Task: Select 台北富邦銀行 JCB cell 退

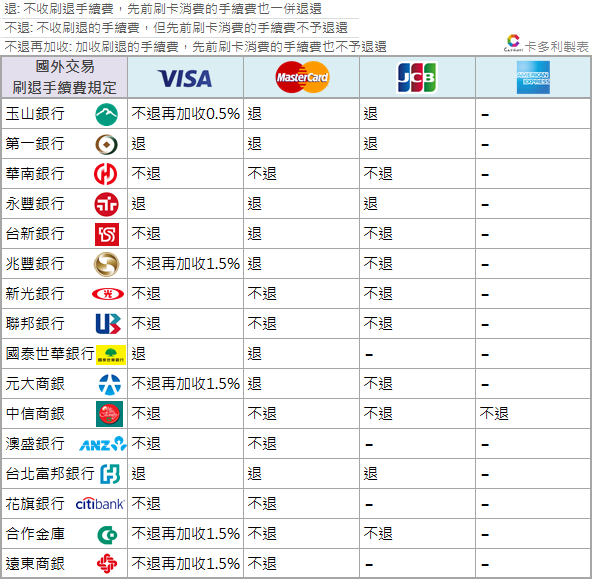Action: (x=417, y=474)
